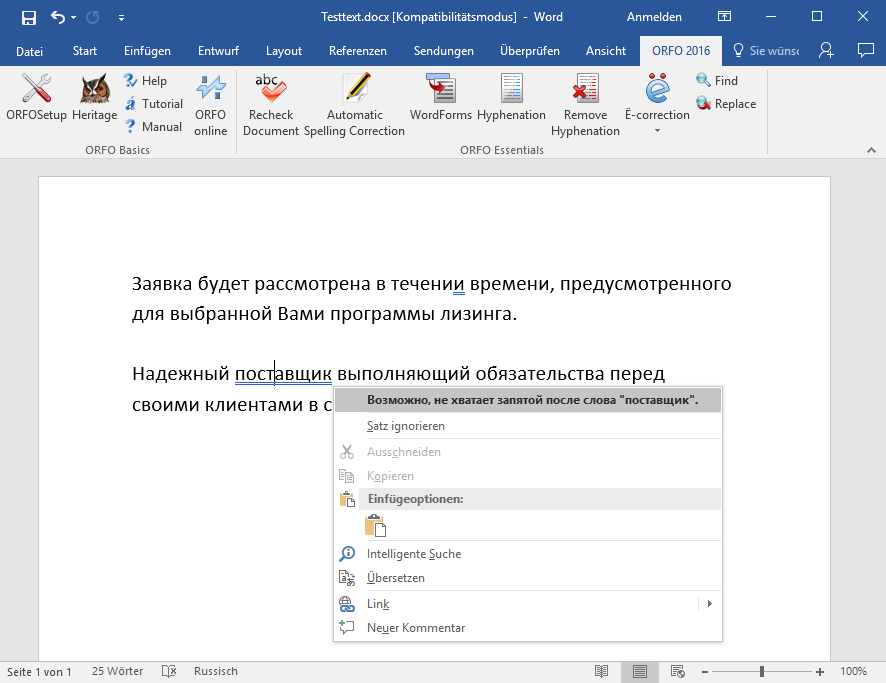Adjust the zoom slider handle
Image resolution: width=886 pixels, height=683 pixels.
(x=762, y=671)
